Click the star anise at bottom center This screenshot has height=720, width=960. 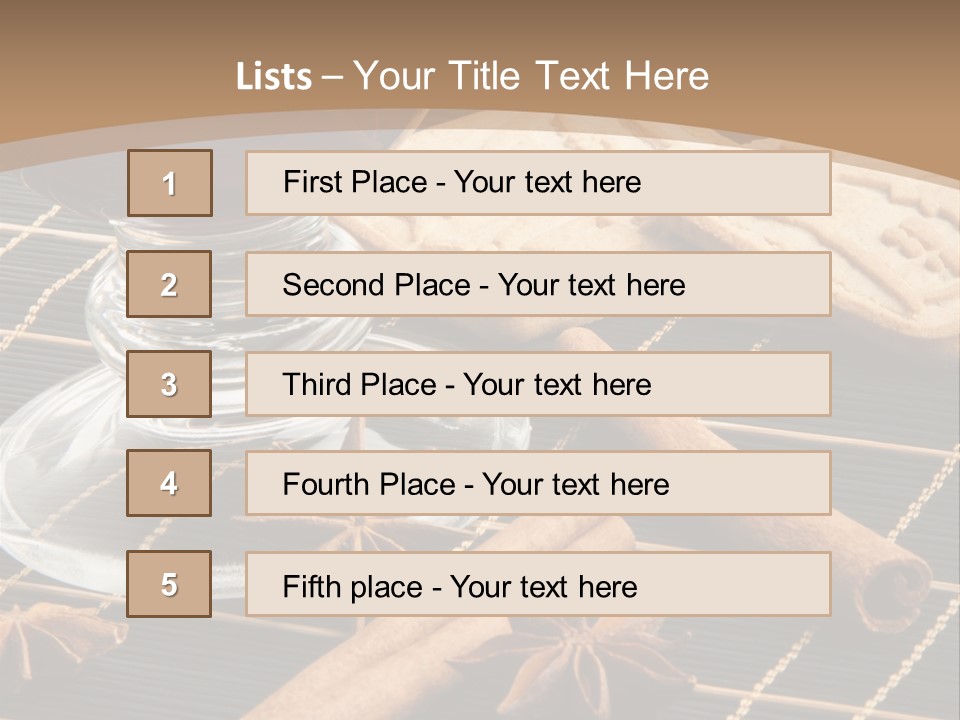point(580,665)
